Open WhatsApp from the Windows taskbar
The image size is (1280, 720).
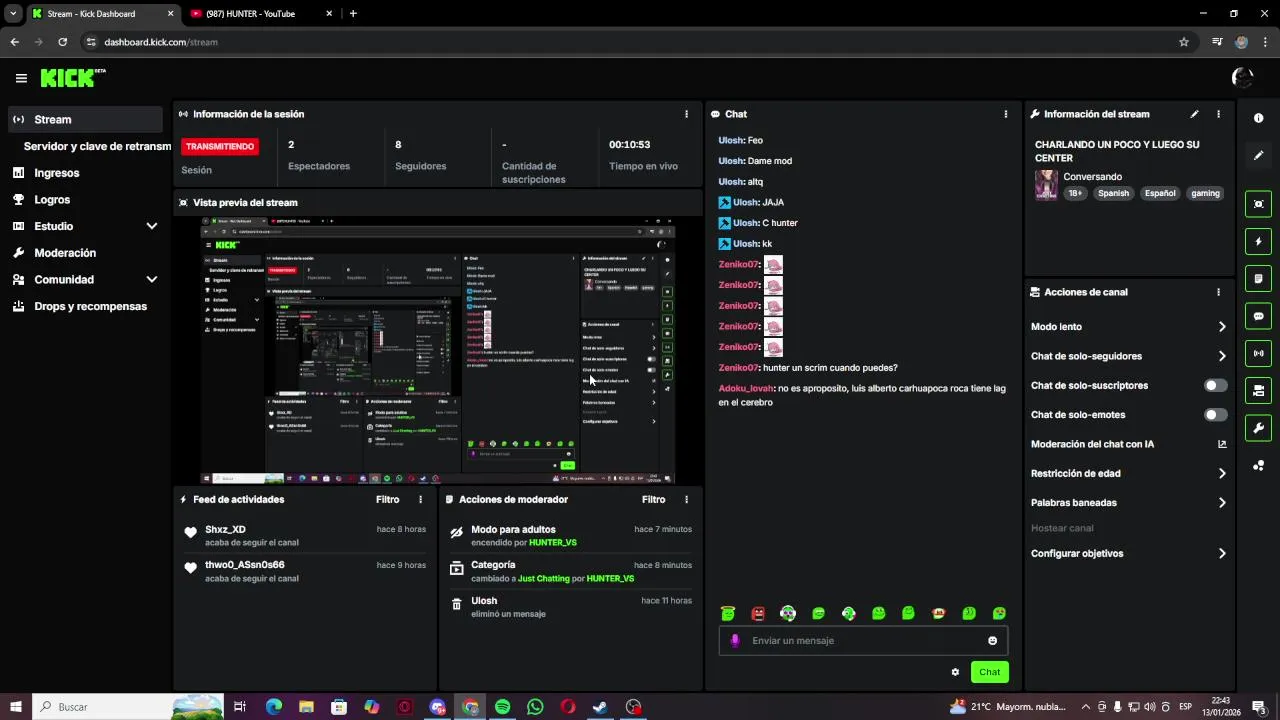click(535, 707)
